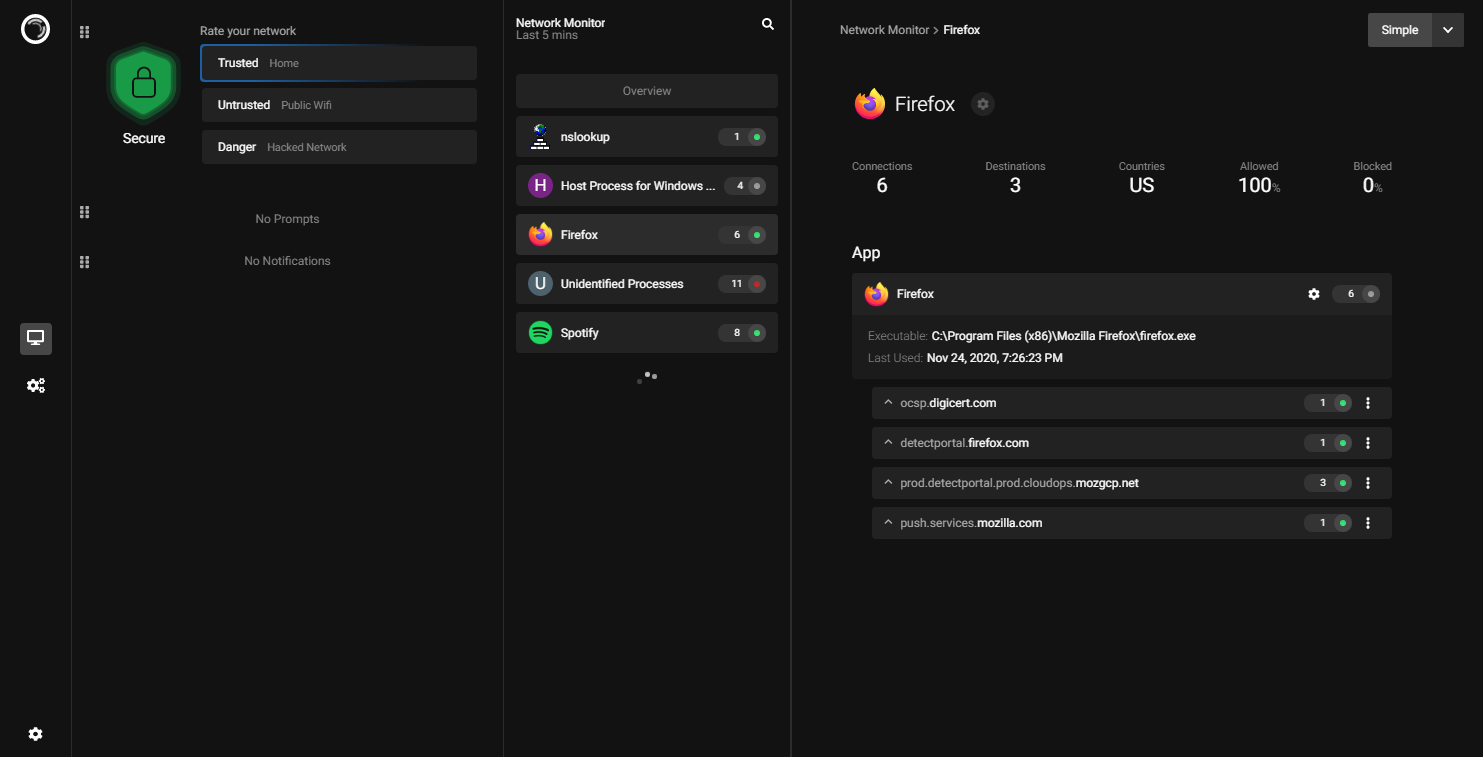Open the Spotify entry in Network Monitor
Viewport: 1483px width, 757px height.
click(x=647, y=333)
